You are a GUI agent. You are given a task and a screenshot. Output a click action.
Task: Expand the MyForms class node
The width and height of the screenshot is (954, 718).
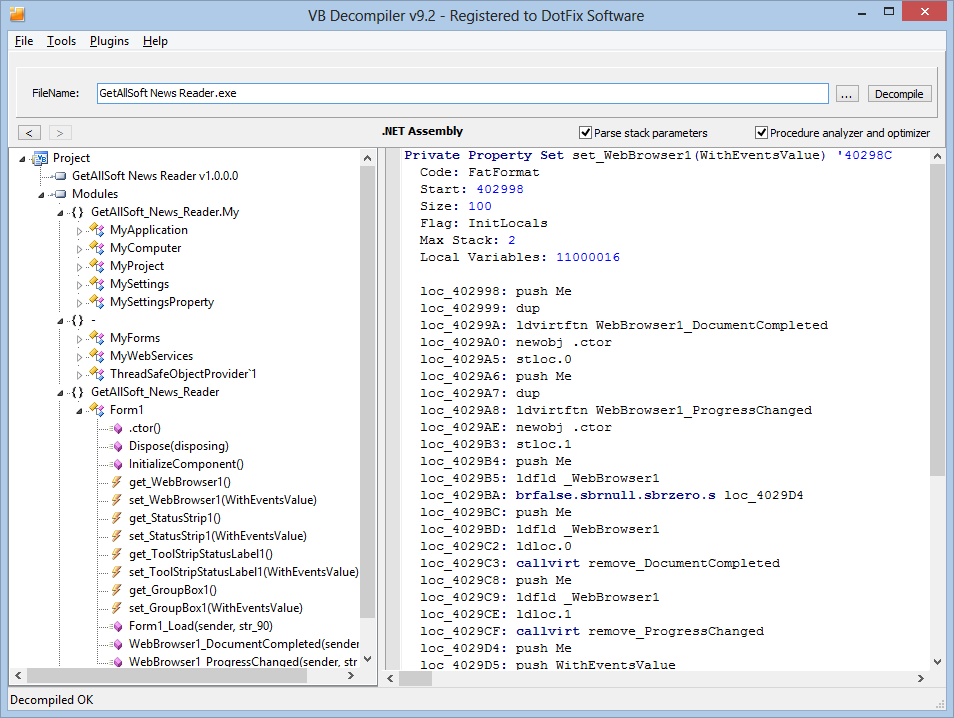point(79,339)
